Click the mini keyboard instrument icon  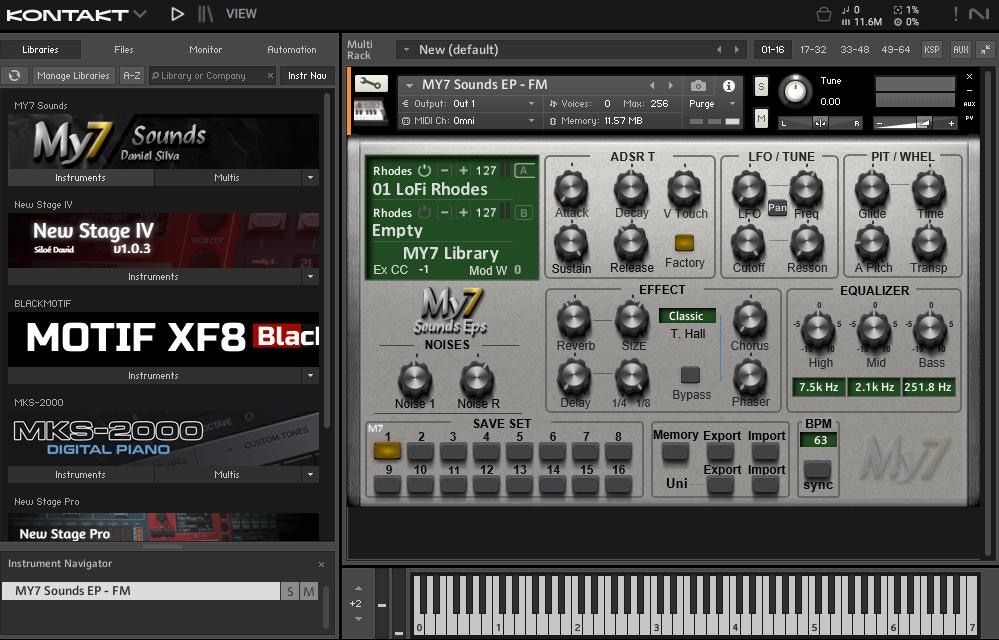[370, 113]
